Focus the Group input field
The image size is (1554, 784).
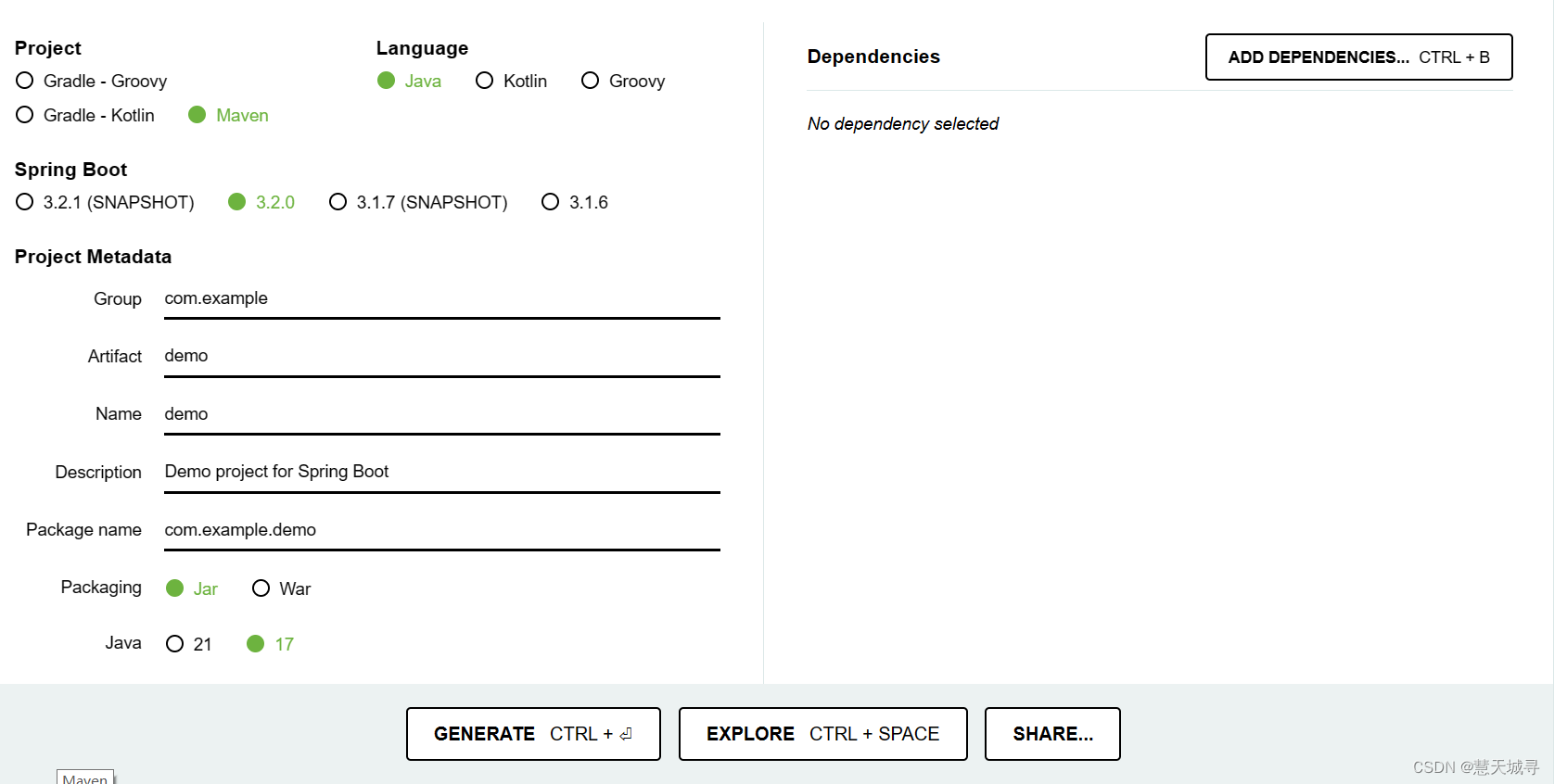442,299
